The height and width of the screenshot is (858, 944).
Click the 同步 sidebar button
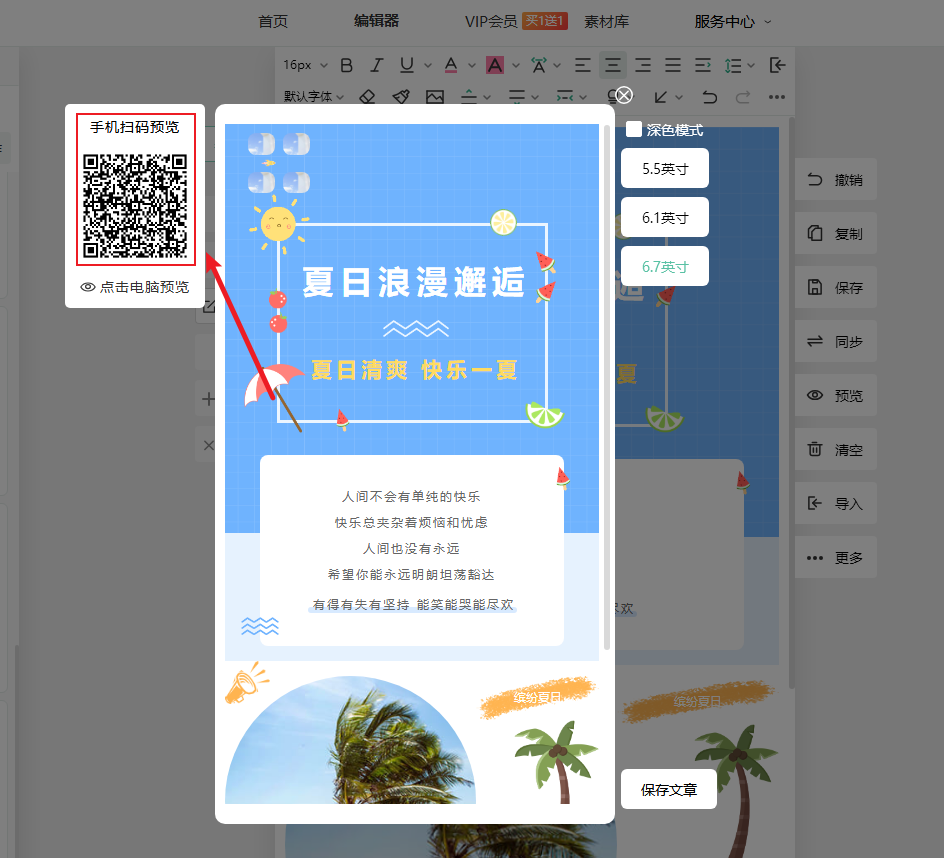pyautogui.click(x=836, y=341)
